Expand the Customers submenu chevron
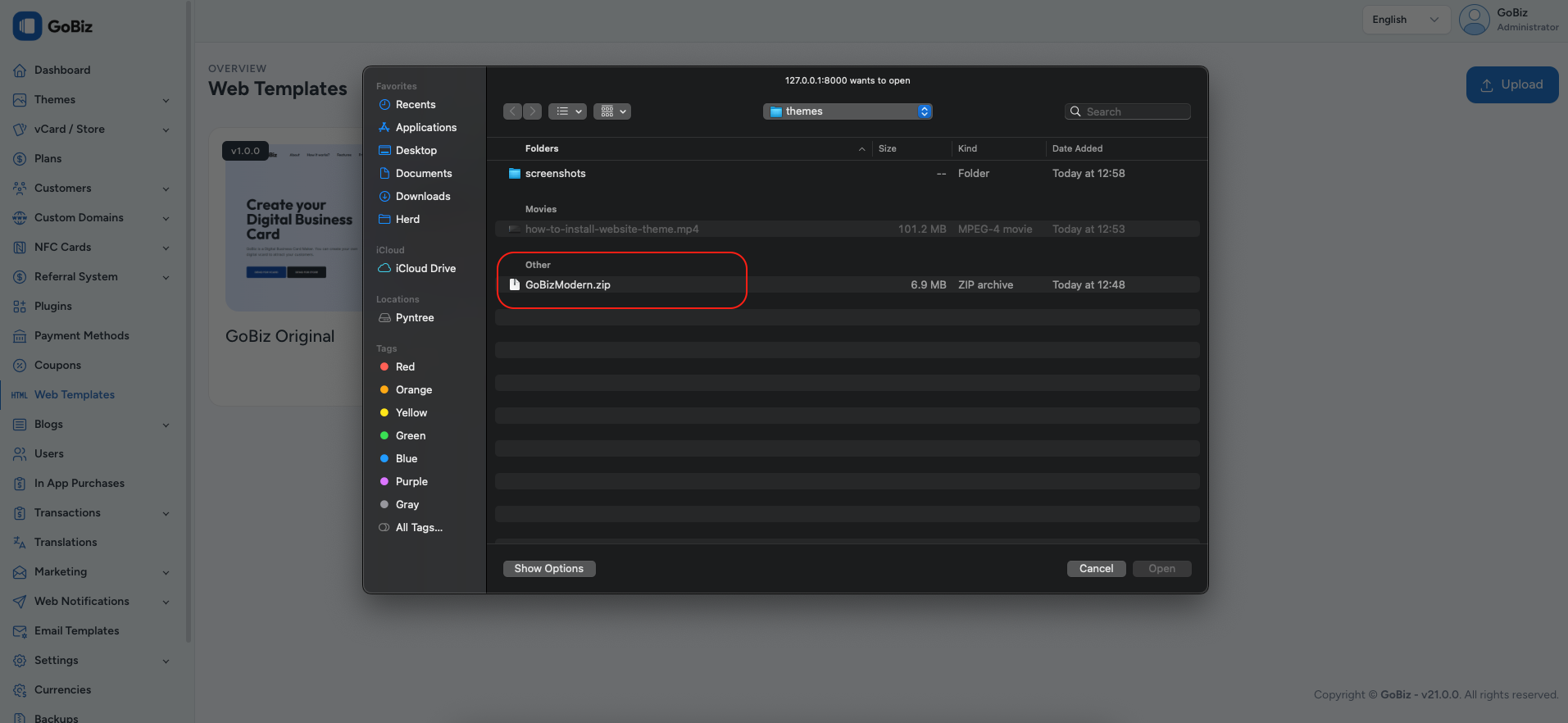1568x723 pixels. coord(166,189)
